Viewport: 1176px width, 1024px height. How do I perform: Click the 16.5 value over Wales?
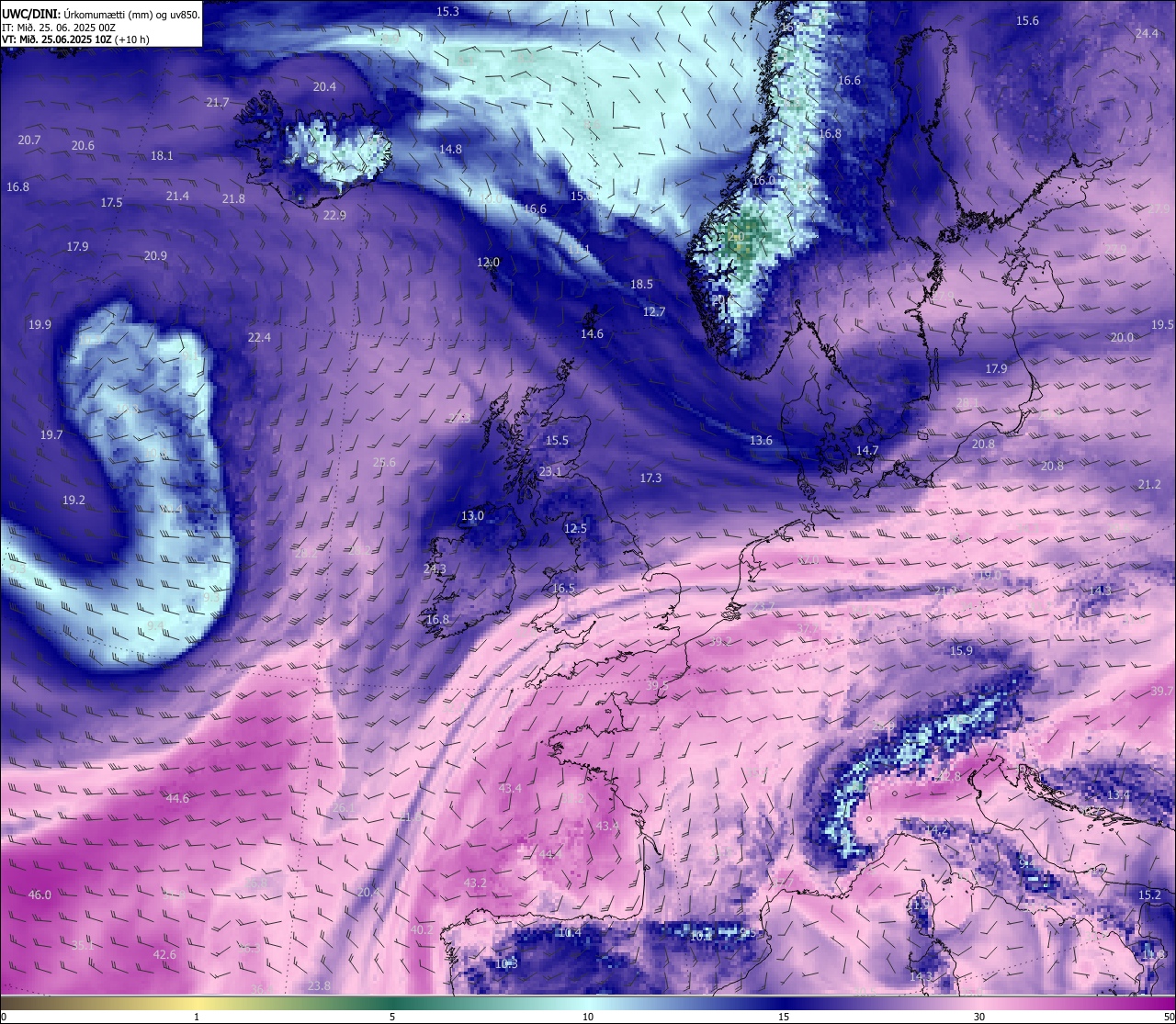pyautogui.click(x=563, y=588)
